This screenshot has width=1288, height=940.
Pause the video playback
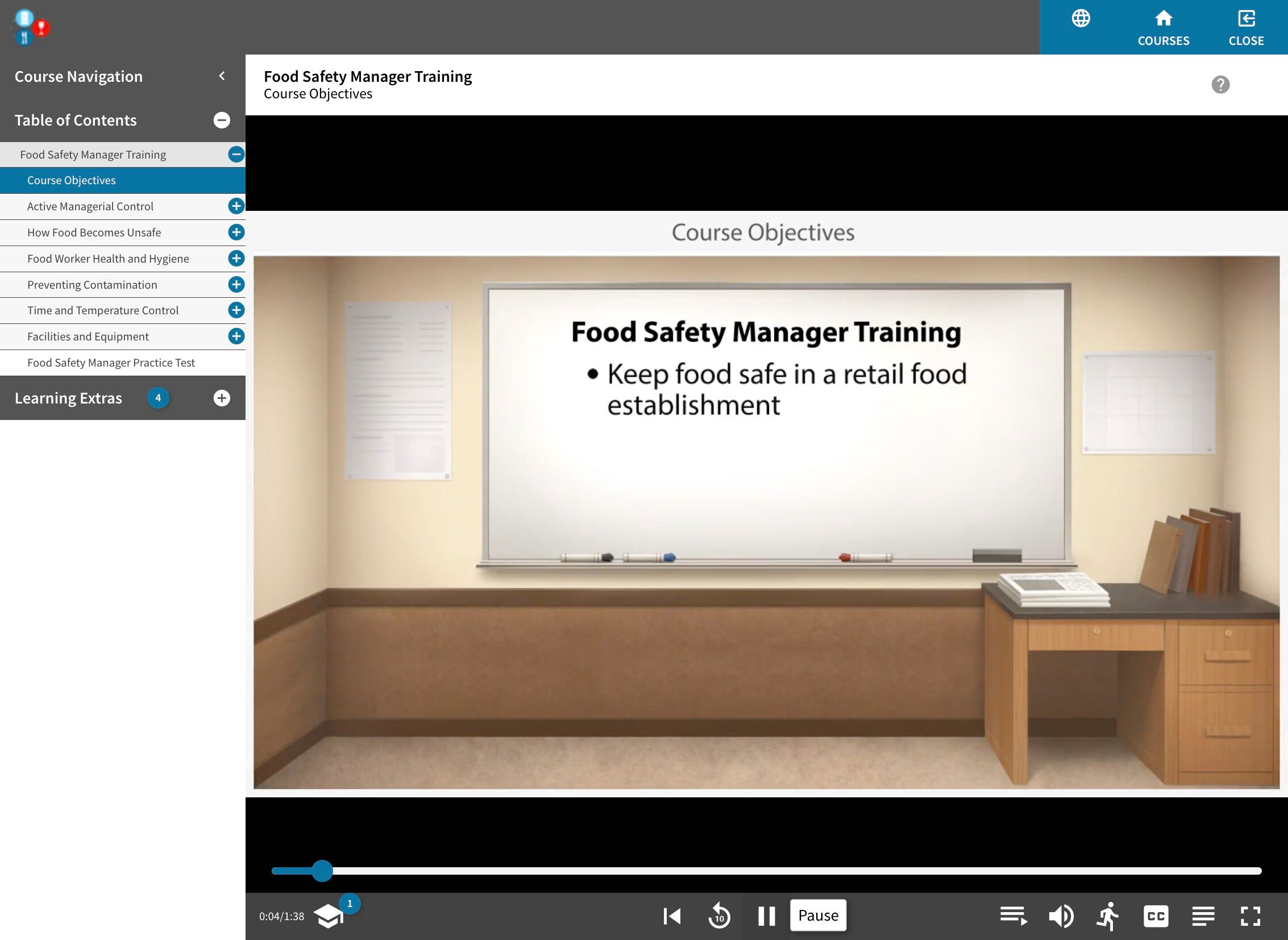click(x=766, y=916)
